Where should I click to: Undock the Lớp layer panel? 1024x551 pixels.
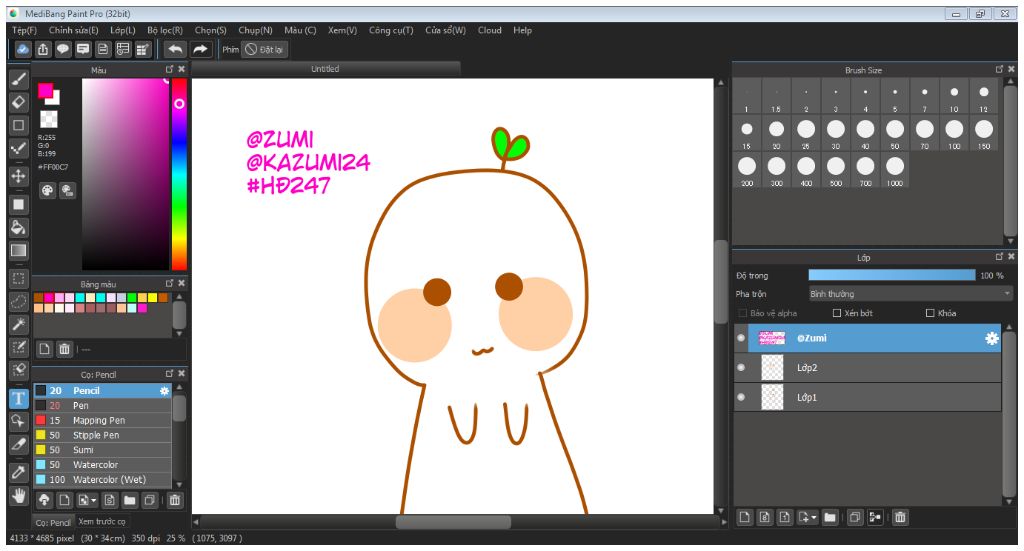click(x=999, y=257)
